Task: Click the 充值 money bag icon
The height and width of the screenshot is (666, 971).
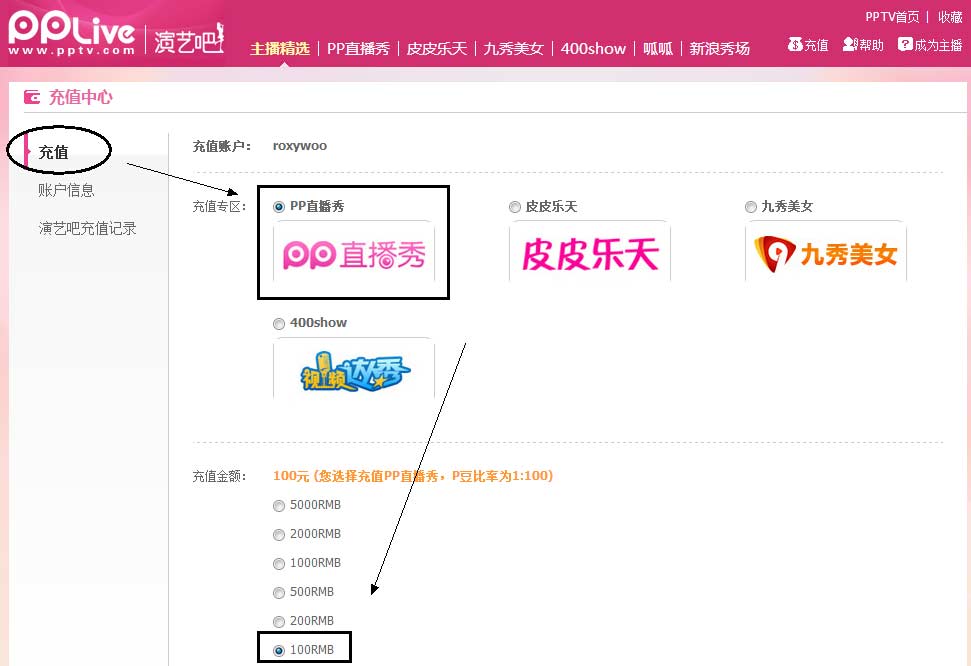Action: (795, 45)
